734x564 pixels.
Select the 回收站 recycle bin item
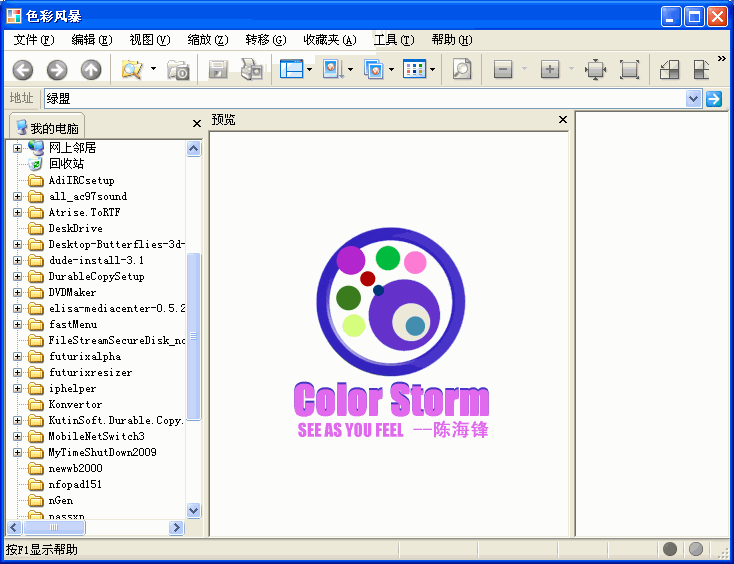point(66,164)
